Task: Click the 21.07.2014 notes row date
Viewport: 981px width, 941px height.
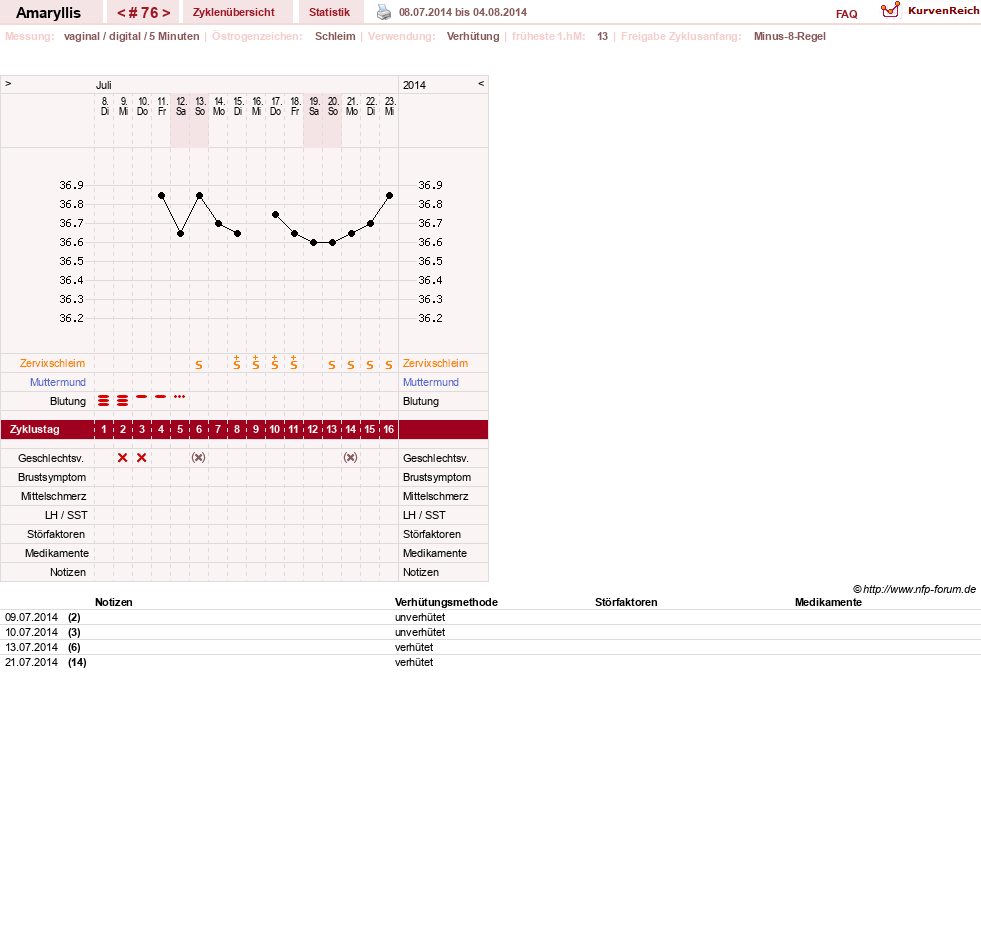Action: pos(31,662)
